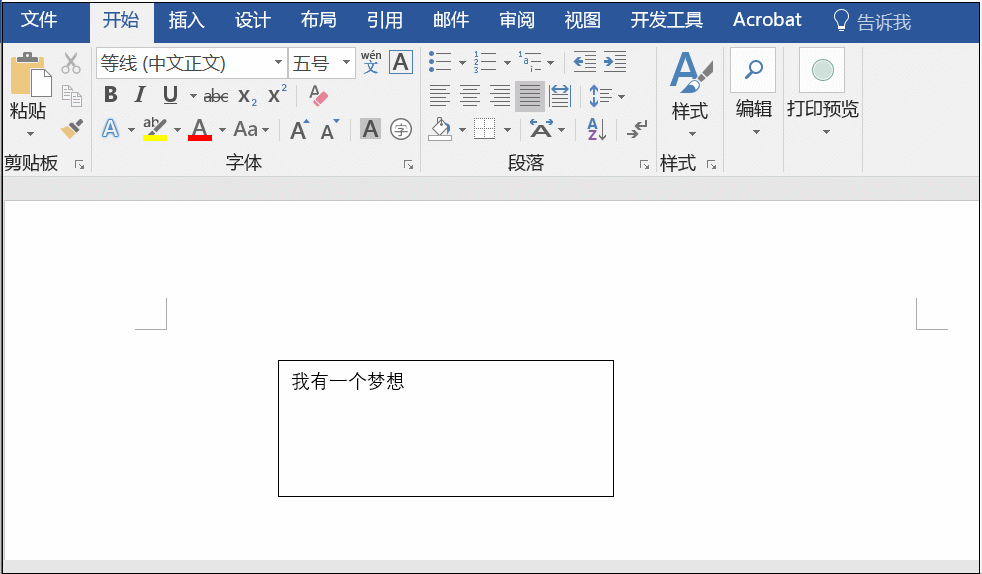Click the Find magnifier in 编辑
The image size is (982, 574).
(x=753, y=69)
